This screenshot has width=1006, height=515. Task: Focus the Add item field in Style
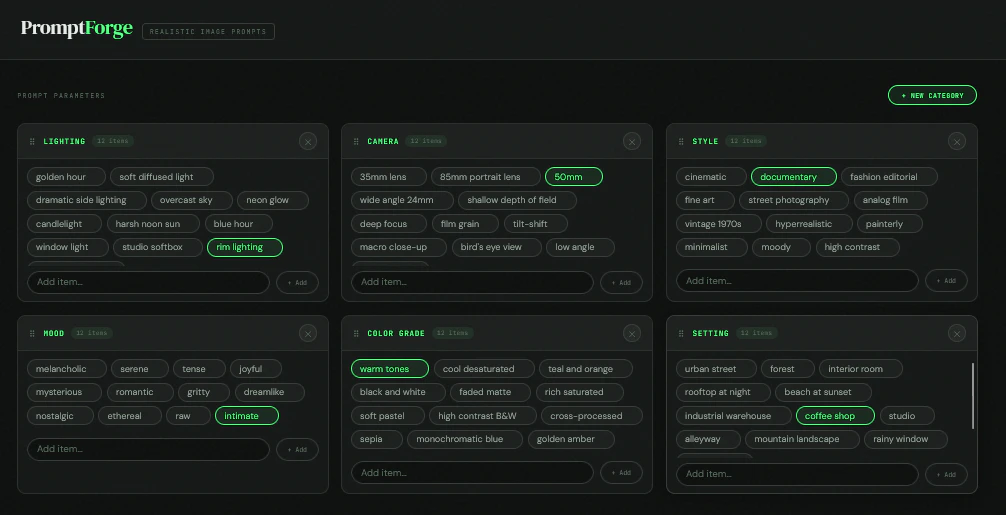pos(797,281)
